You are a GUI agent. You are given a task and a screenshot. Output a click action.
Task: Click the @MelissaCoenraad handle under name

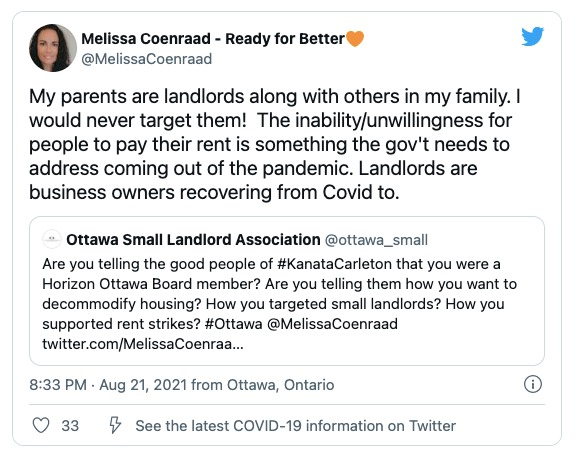(x=146, y=59)
